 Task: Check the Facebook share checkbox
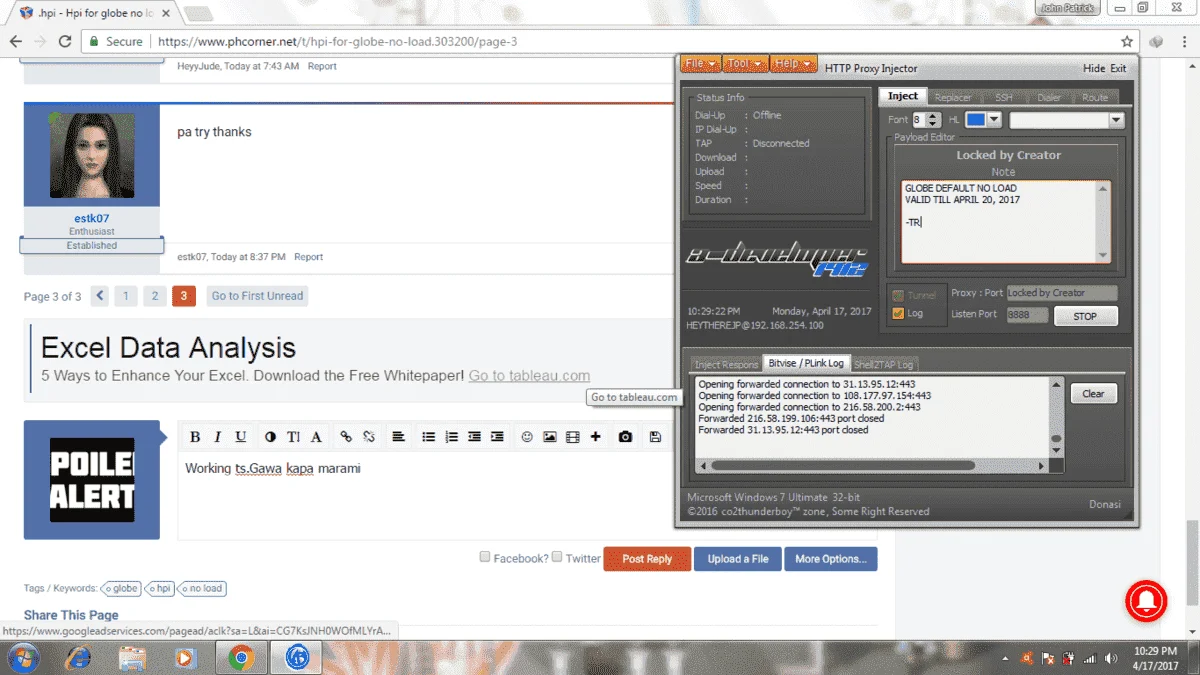[x=485, y=557]
